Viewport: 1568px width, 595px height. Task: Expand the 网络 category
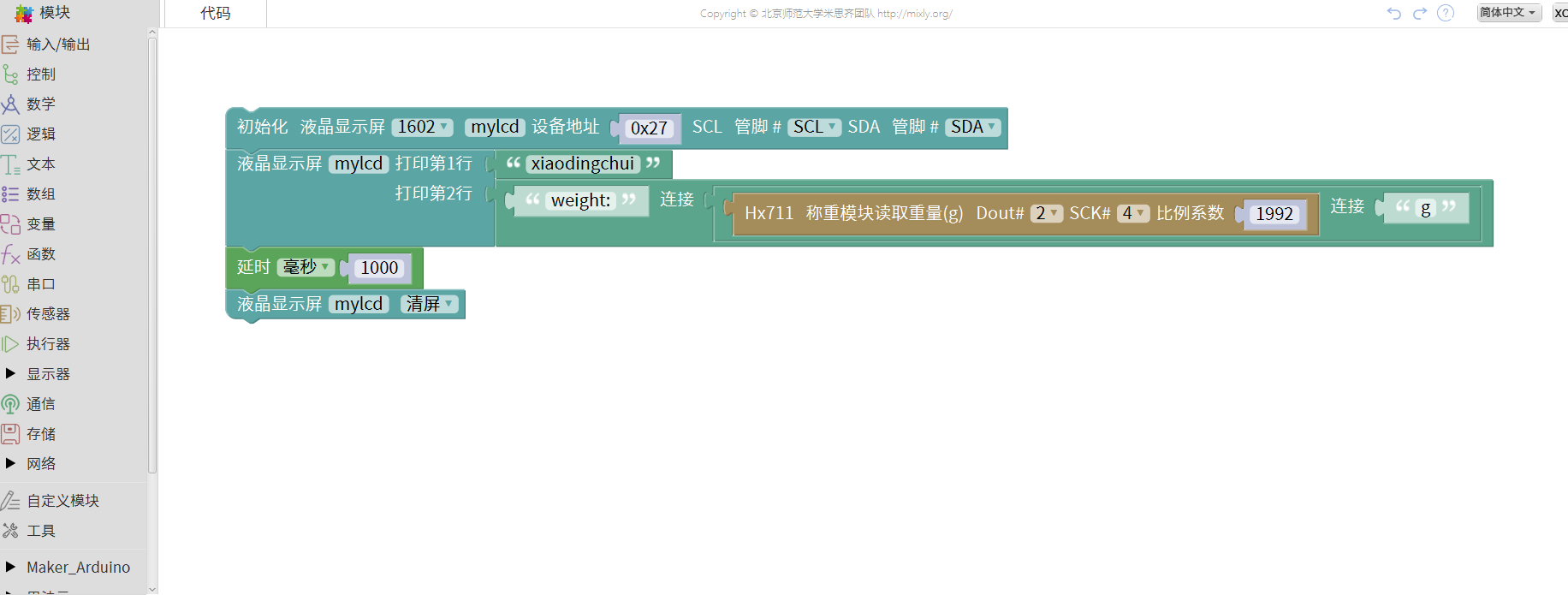click(x=11, y=463)
